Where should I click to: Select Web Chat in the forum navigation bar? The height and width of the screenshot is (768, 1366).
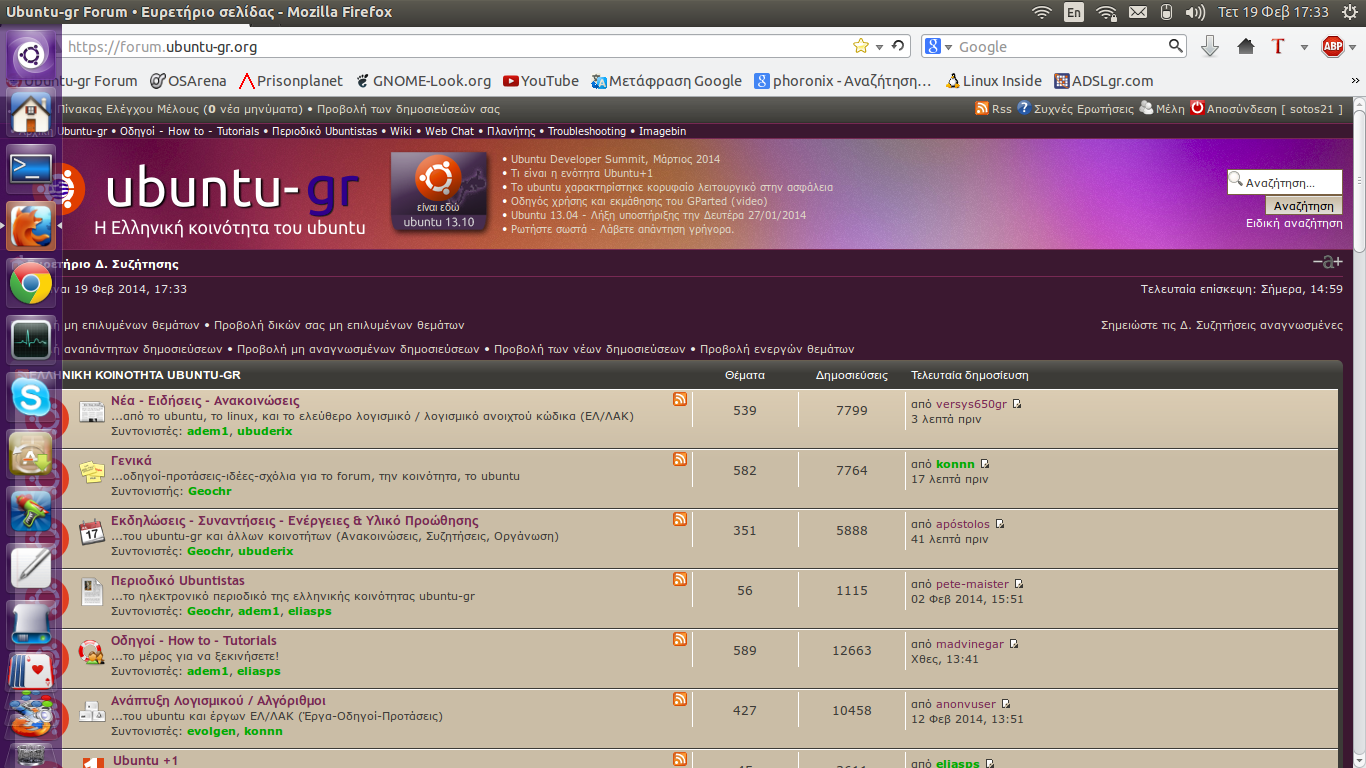click(x=449, y=131)
